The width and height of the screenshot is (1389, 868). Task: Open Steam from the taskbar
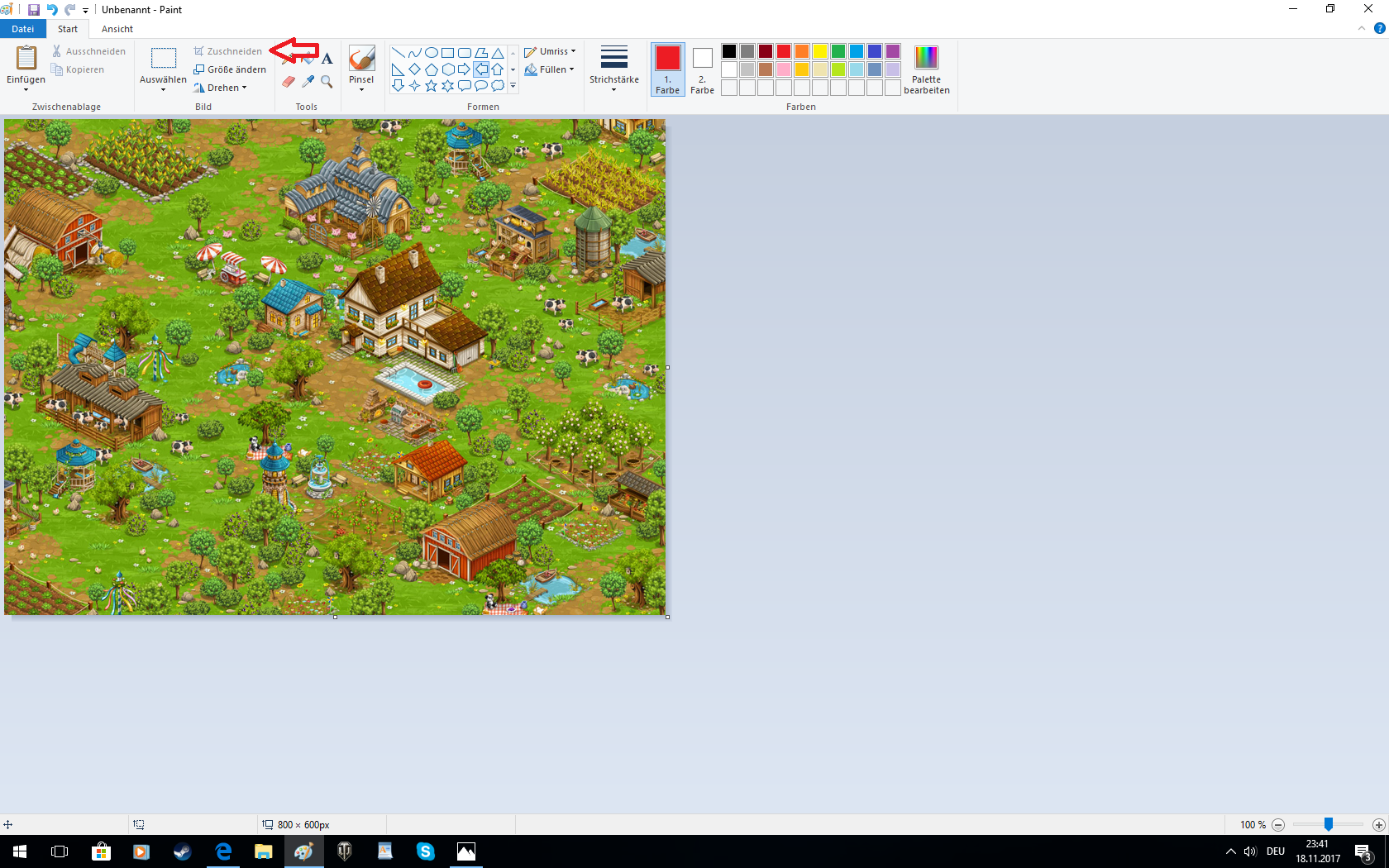pyautogui.click(x=183, y=851)
